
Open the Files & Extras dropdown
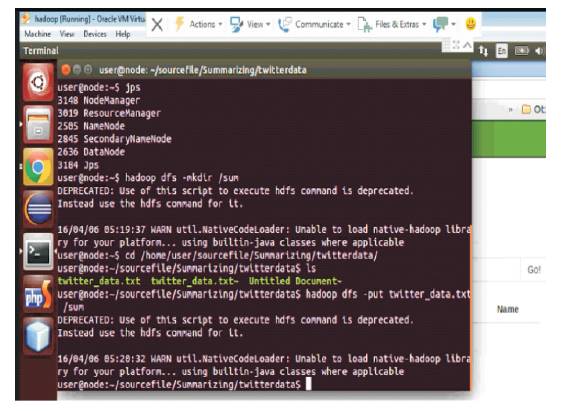392,24
